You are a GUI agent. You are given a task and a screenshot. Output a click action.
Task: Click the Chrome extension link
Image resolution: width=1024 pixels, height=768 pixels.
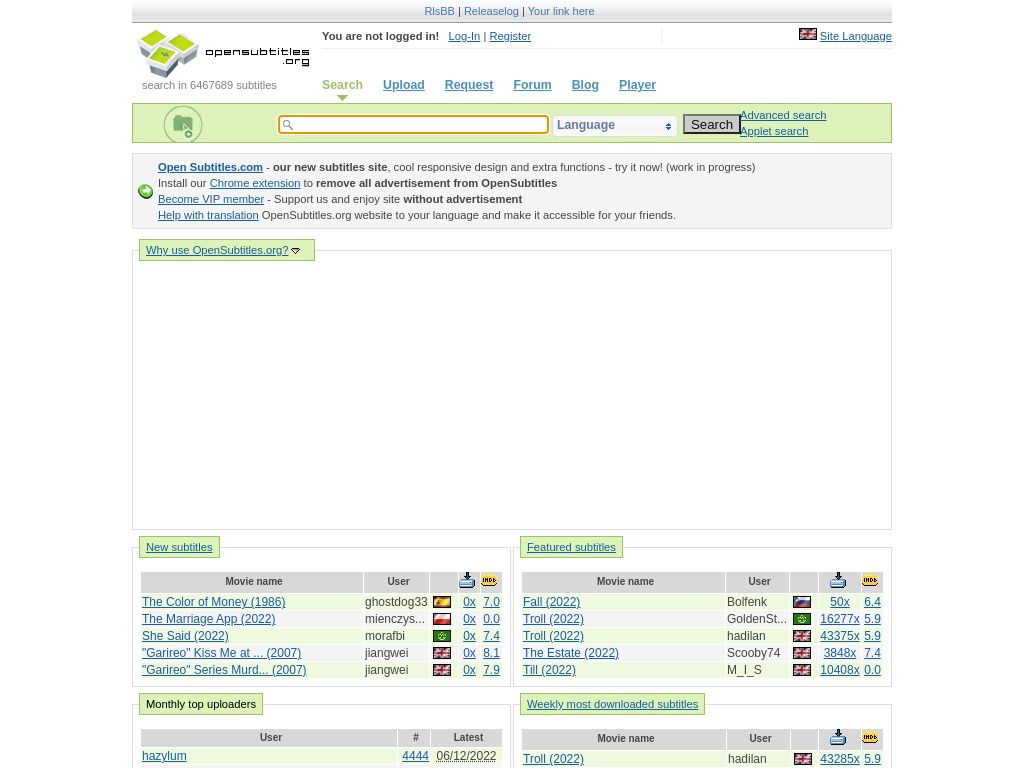point(255,184)
